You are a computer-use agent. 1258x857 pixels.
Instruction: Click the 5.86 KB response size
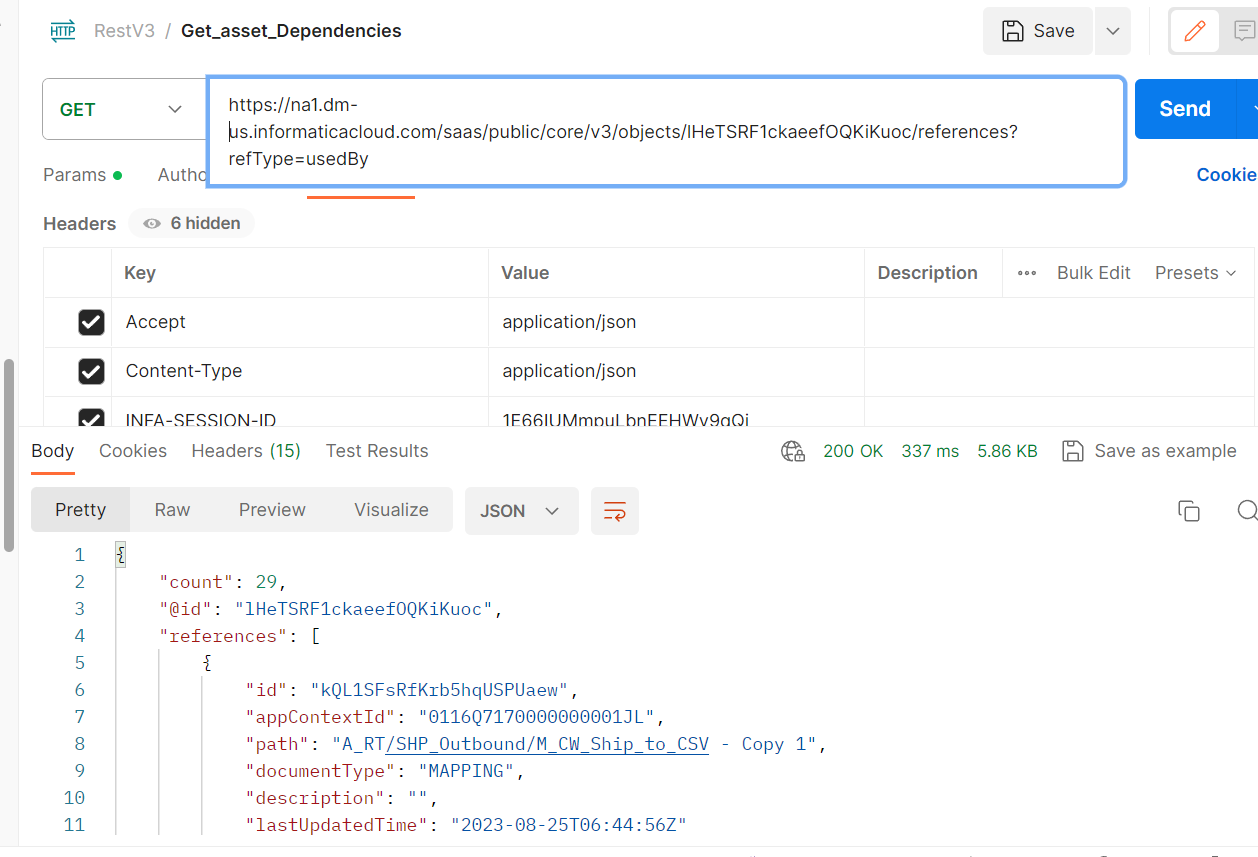(1006, 451)
